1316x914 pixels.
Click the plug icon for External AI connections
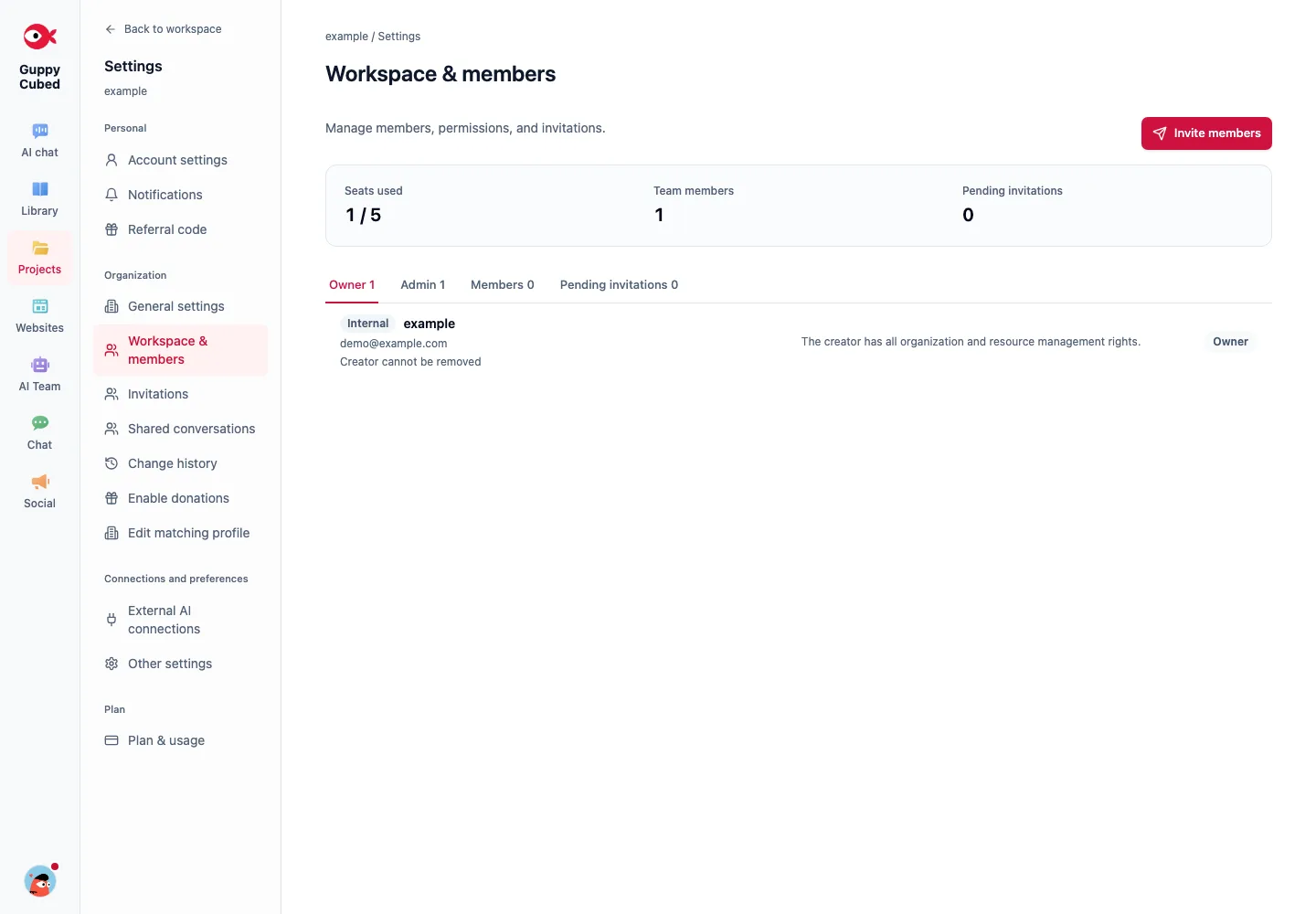[x=111, y=620]
